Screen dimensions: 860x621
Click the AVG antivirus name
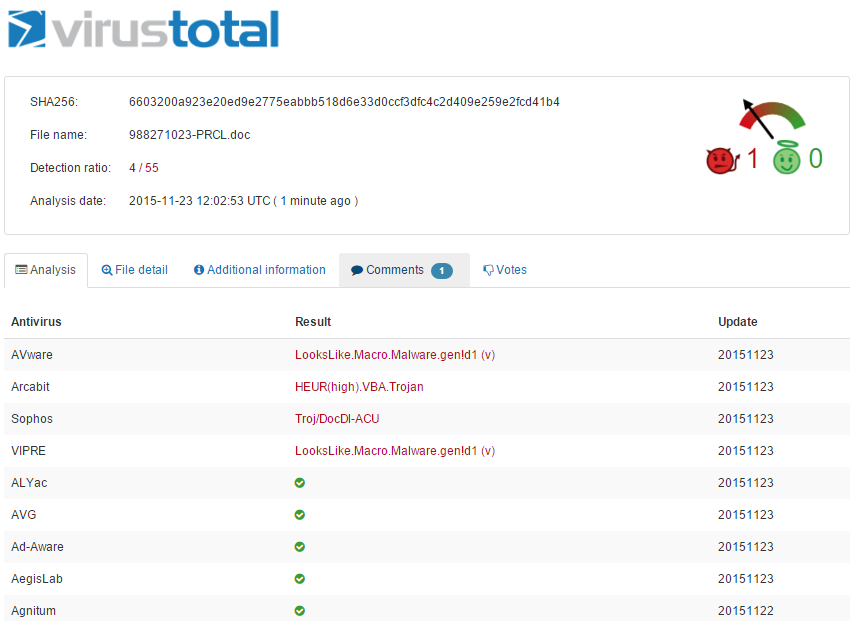(24, 515)
